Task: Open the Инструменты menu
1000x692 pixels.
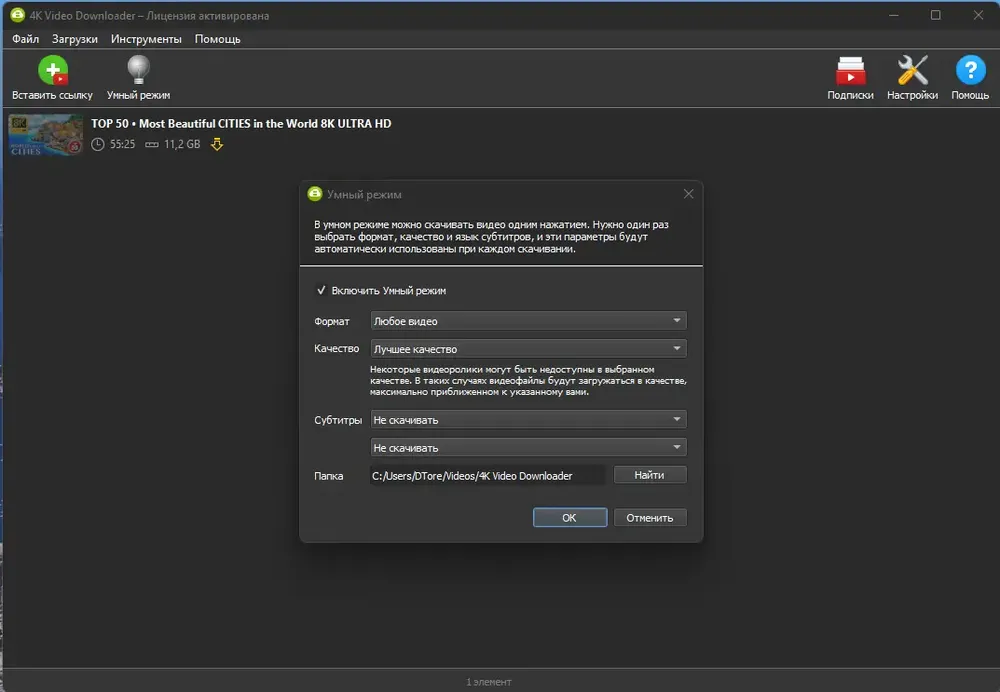Action: [x=146, y=39]
